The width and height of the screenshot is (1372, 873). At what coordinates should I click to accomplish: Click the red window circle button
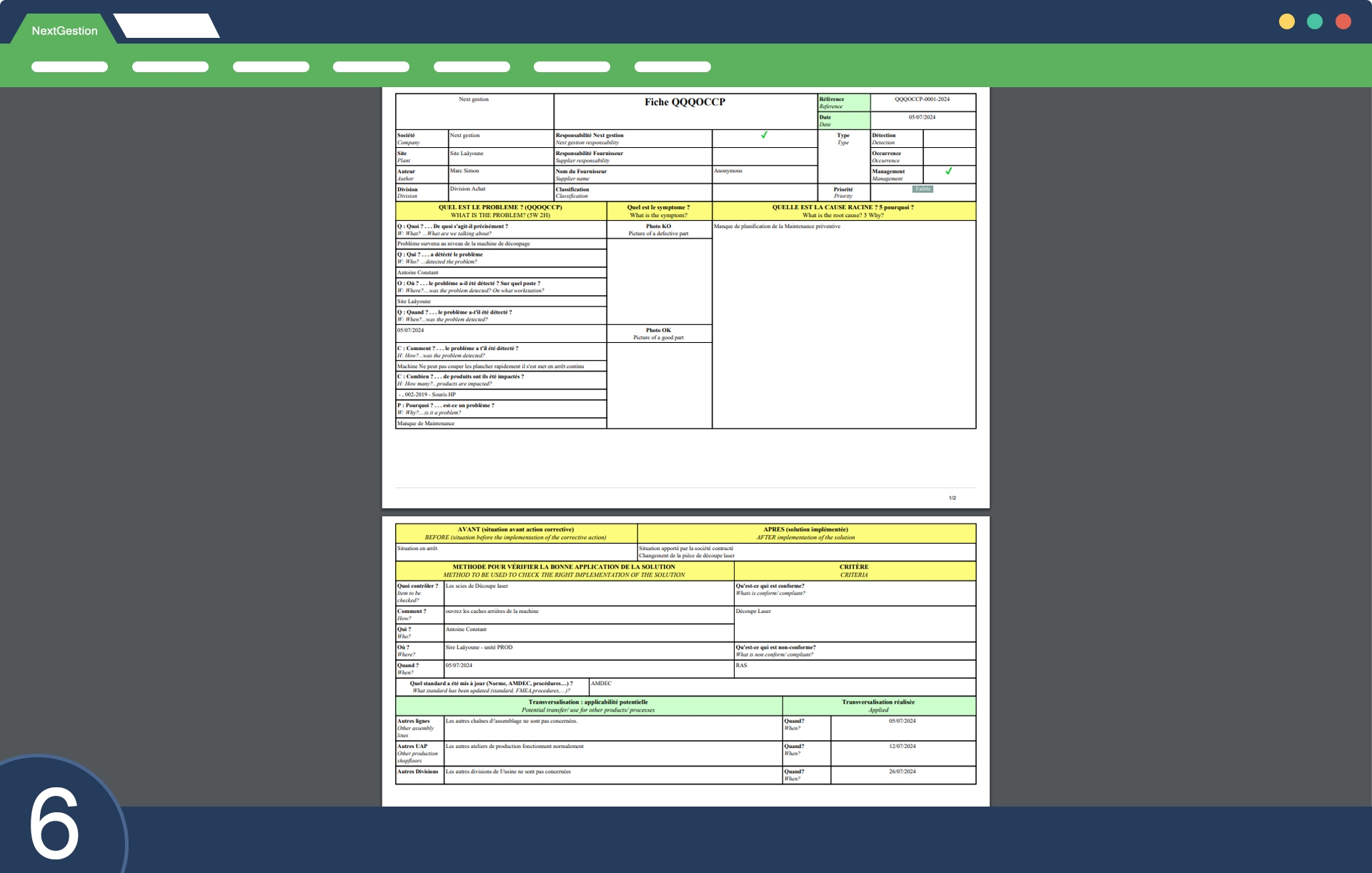point(1343,21)
